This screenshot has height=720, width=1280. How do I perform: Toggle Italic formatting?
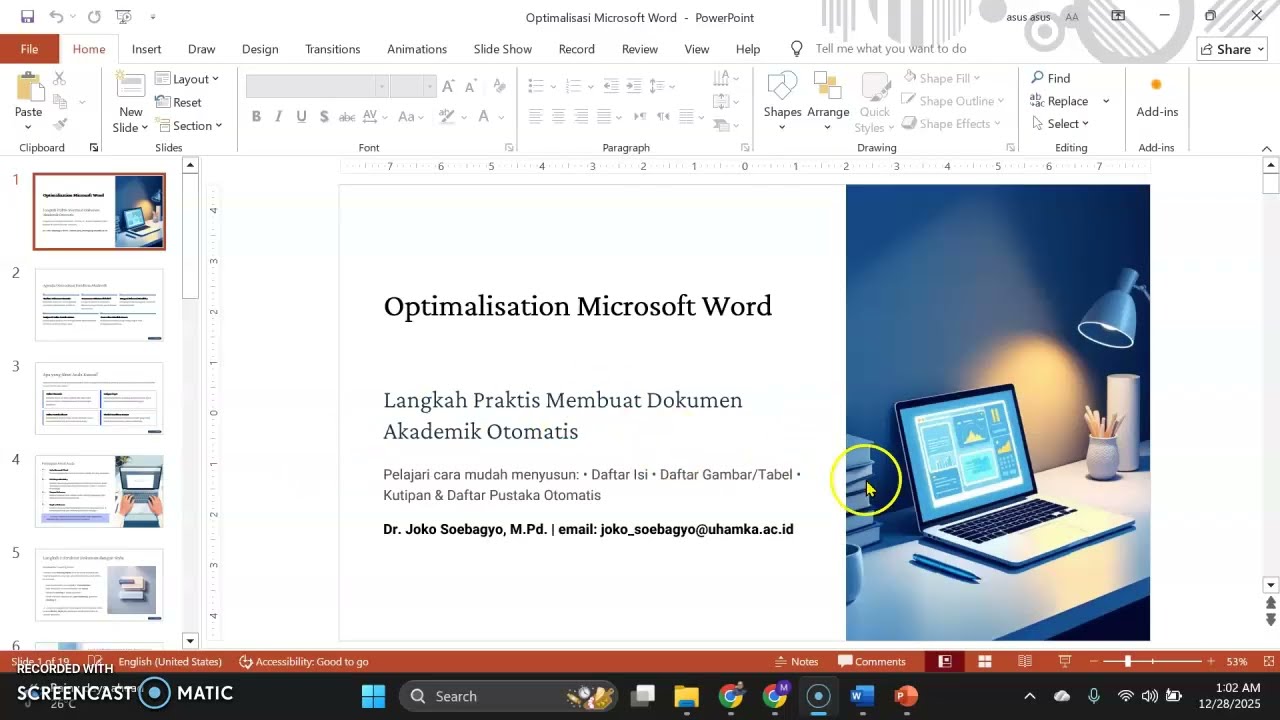click(278, 117)
